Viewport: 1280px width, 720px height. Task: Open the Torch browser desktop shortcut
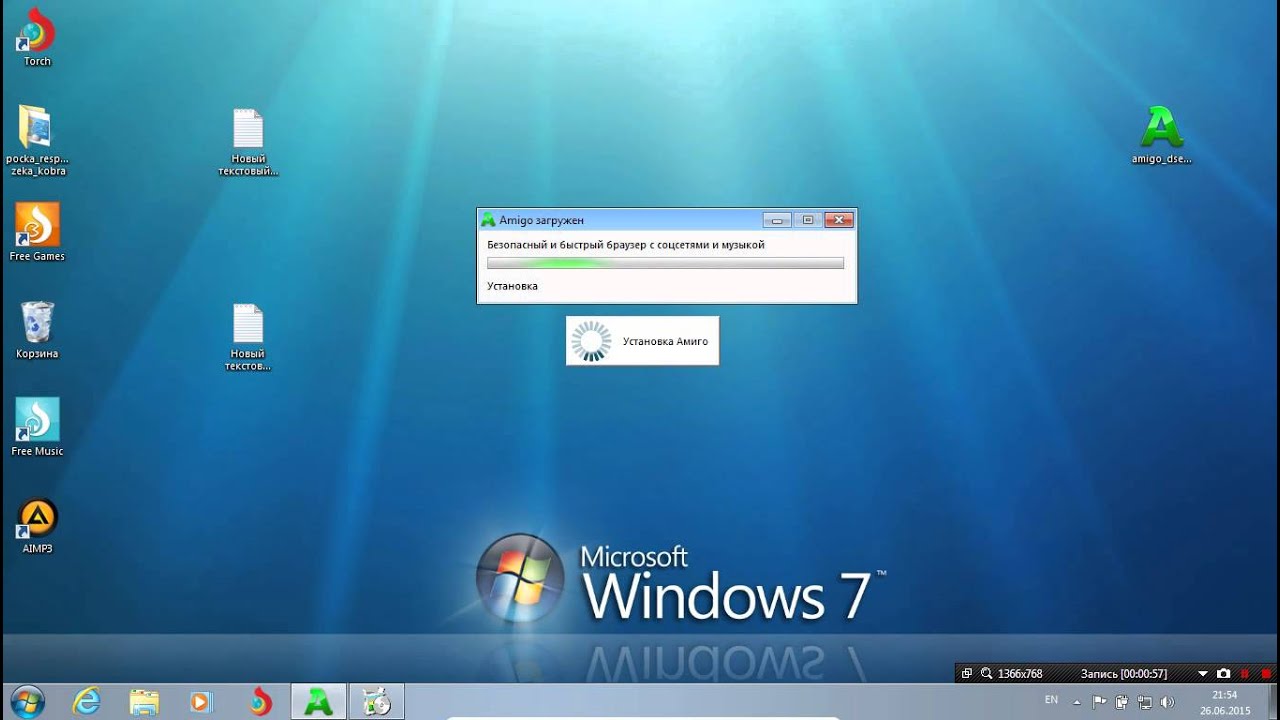pos(37,35)
